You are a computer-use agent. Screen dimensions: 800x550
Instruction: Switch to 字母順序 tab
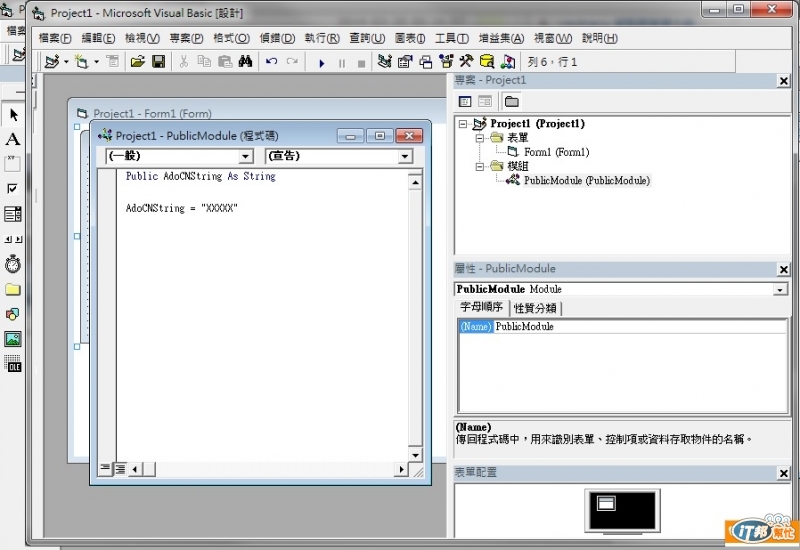pos(481,307)
